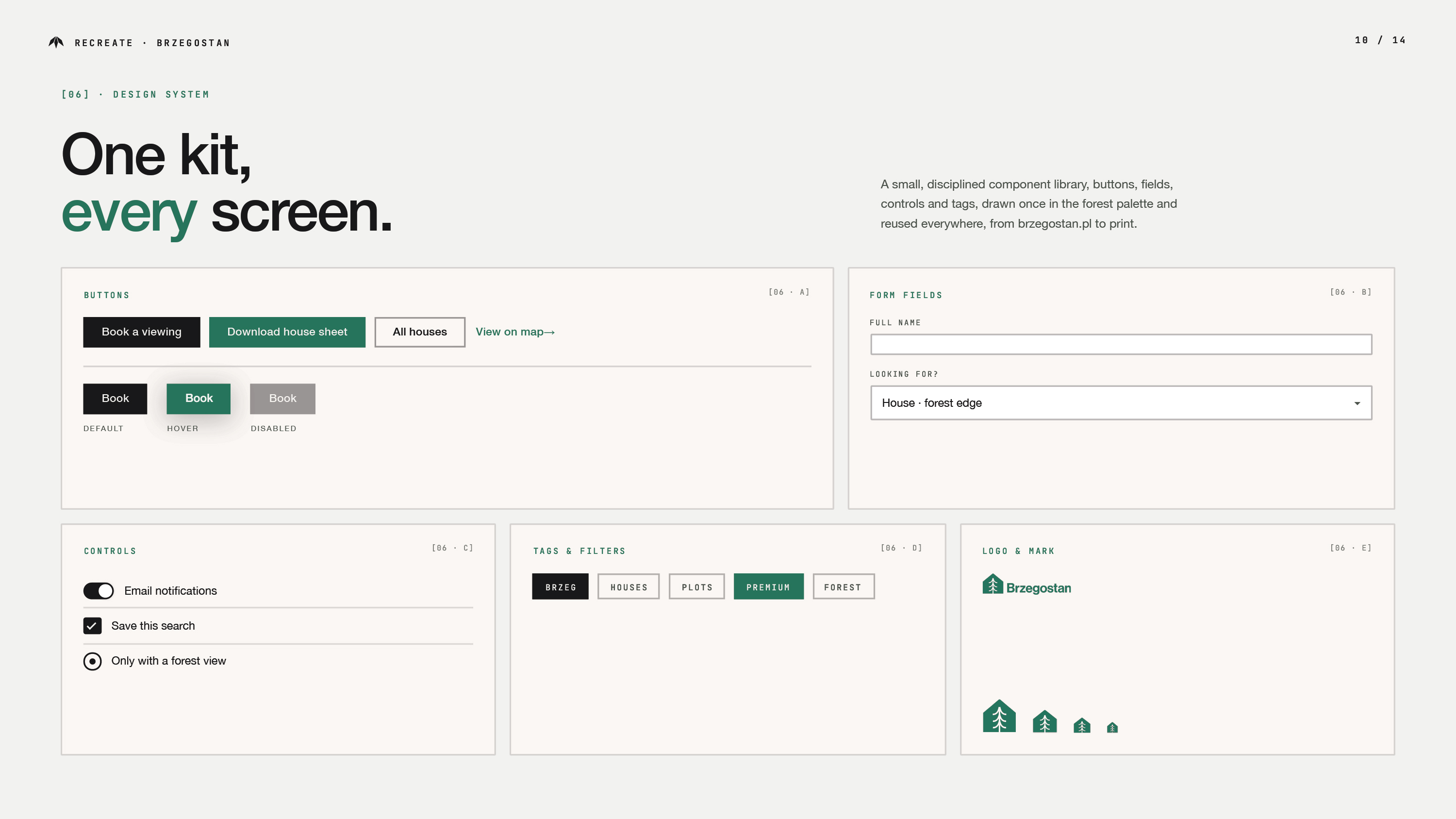Click the LOGO & MARK section title

click(x=1018, y=551)
